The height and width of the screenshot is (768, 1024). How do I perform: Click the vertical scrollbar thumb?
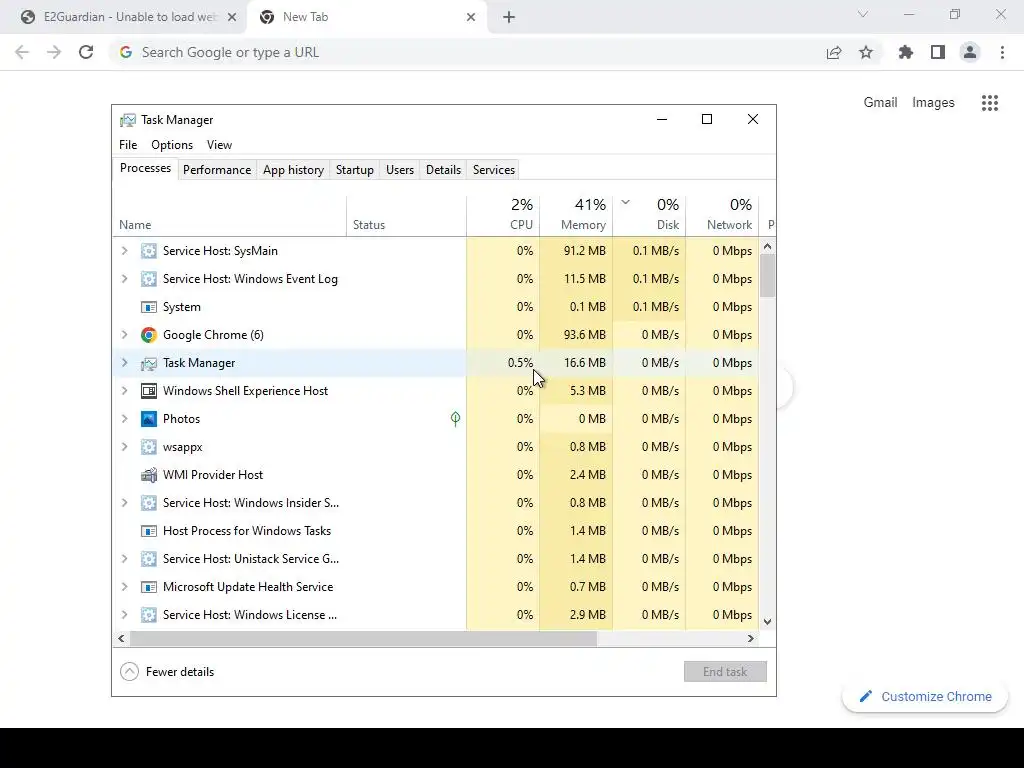pyautogui.click(x=767, y=275)
